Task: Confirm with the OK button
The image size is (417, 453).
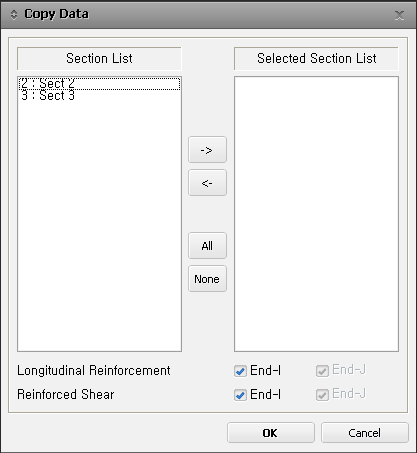Action: 271,433
